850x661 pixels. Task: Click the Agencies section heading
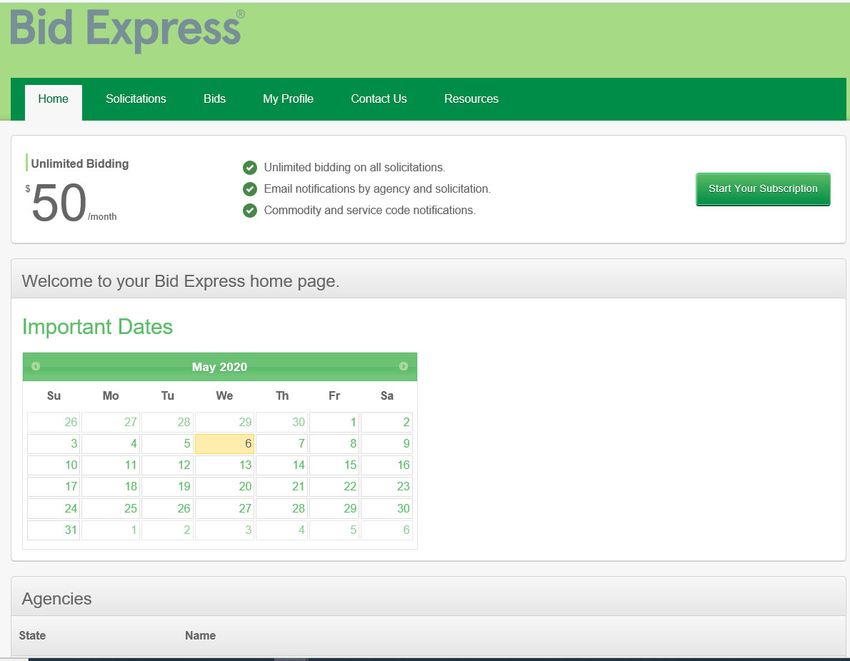point(57,599)
